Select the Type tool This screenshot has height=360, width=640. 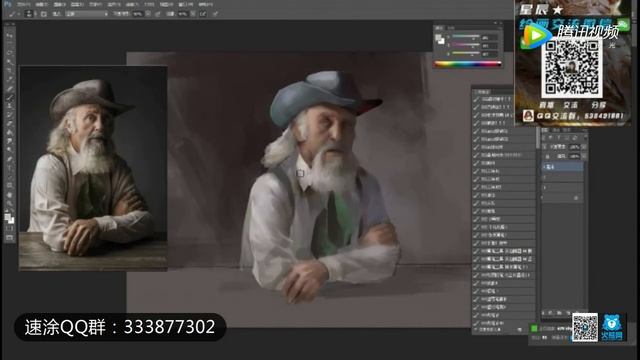pyautogui.click(x=9, y=168)
